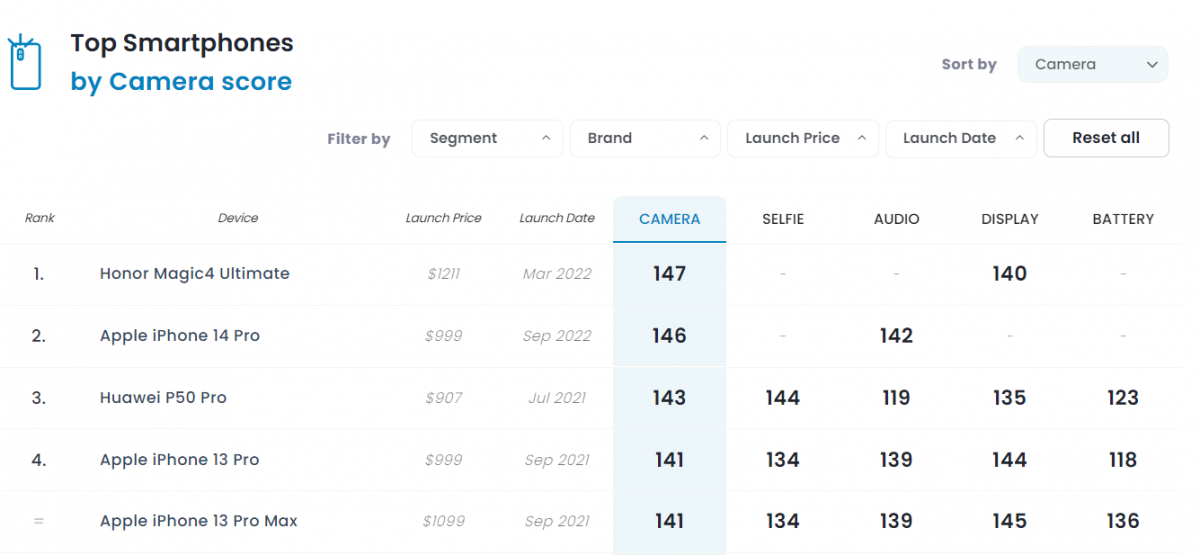
Task: Click rank number 3.
Action: pos(39,398)
